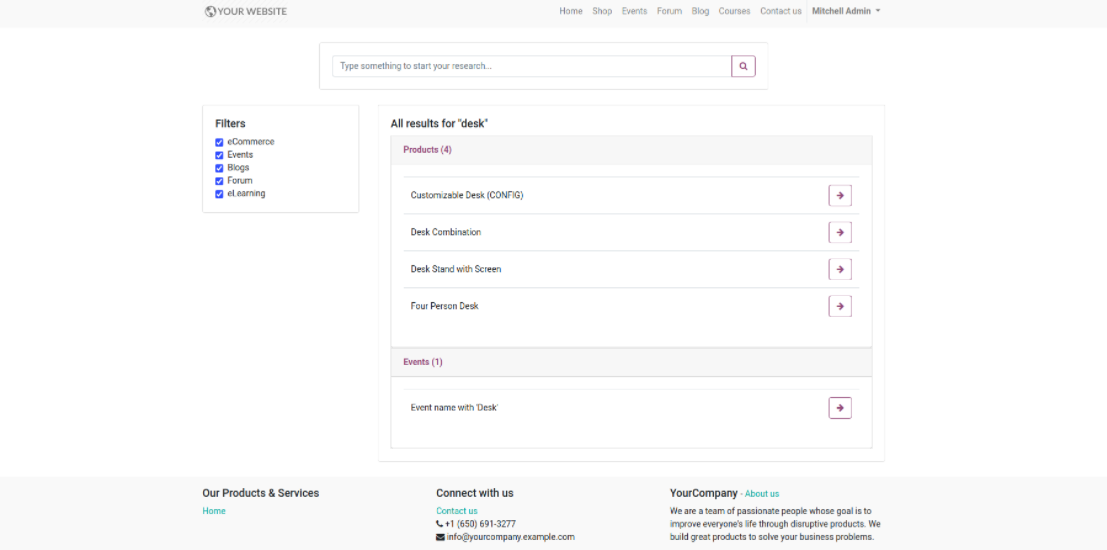Collapse the Events (1) section header
The width and height of the screenshot is (1107, 550).
(631, 362)
